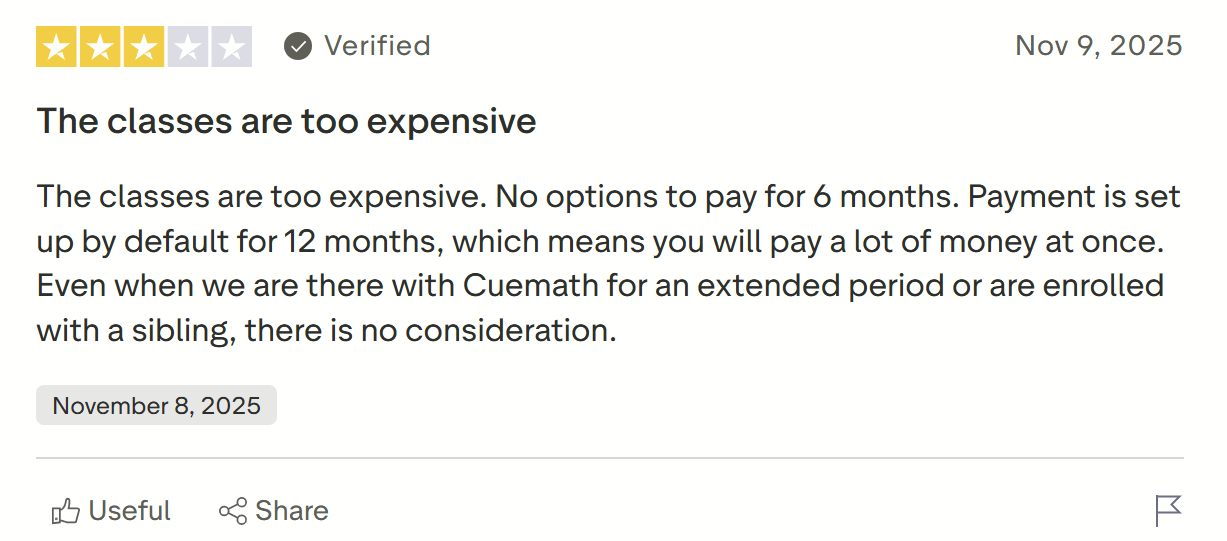This screenshot has height=541, width=1227.
Task: Click the third yellow rating star
Action: (x=144, y=47)
